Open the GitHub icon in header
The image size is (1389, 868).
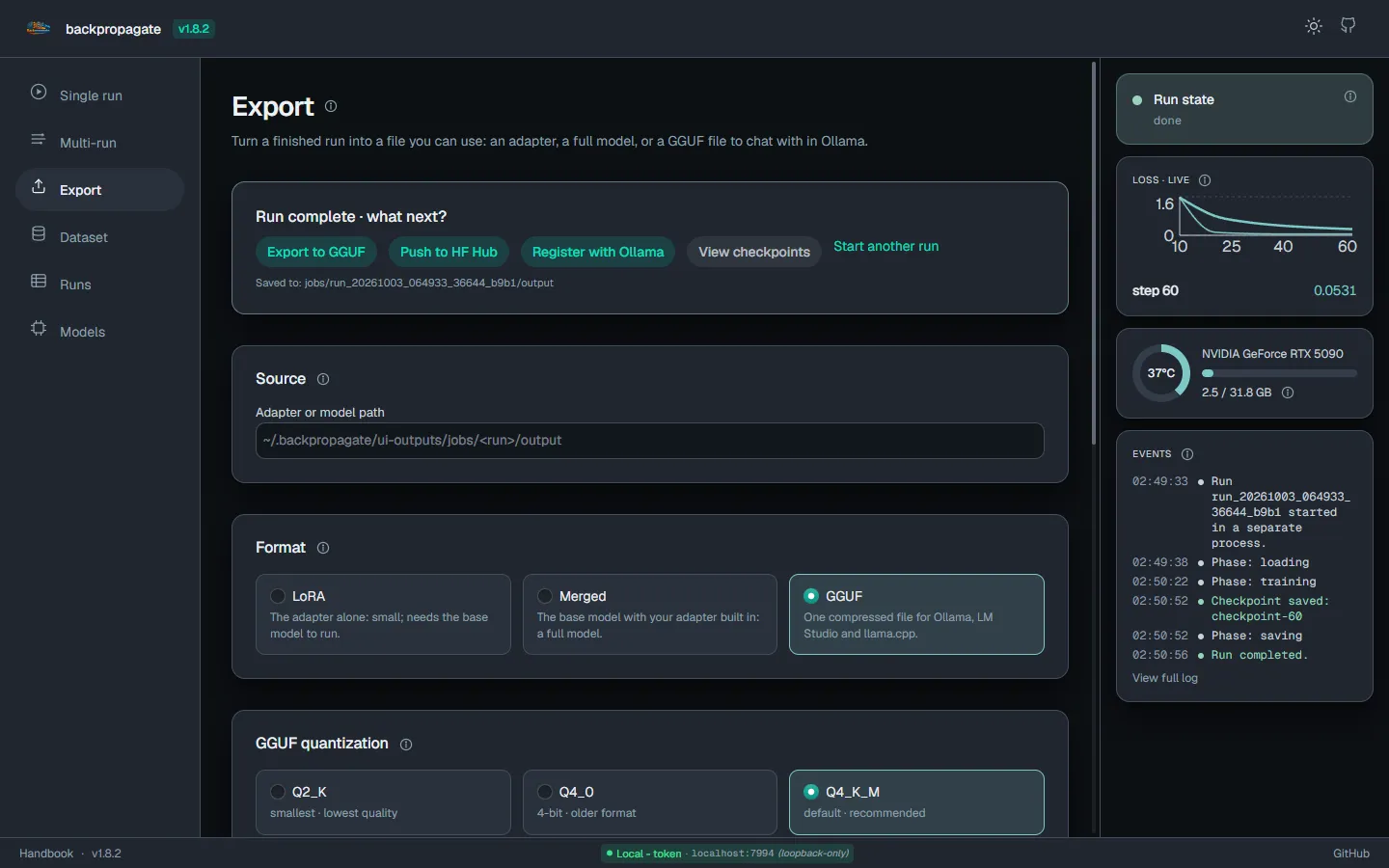click(x=1348, y=26)
